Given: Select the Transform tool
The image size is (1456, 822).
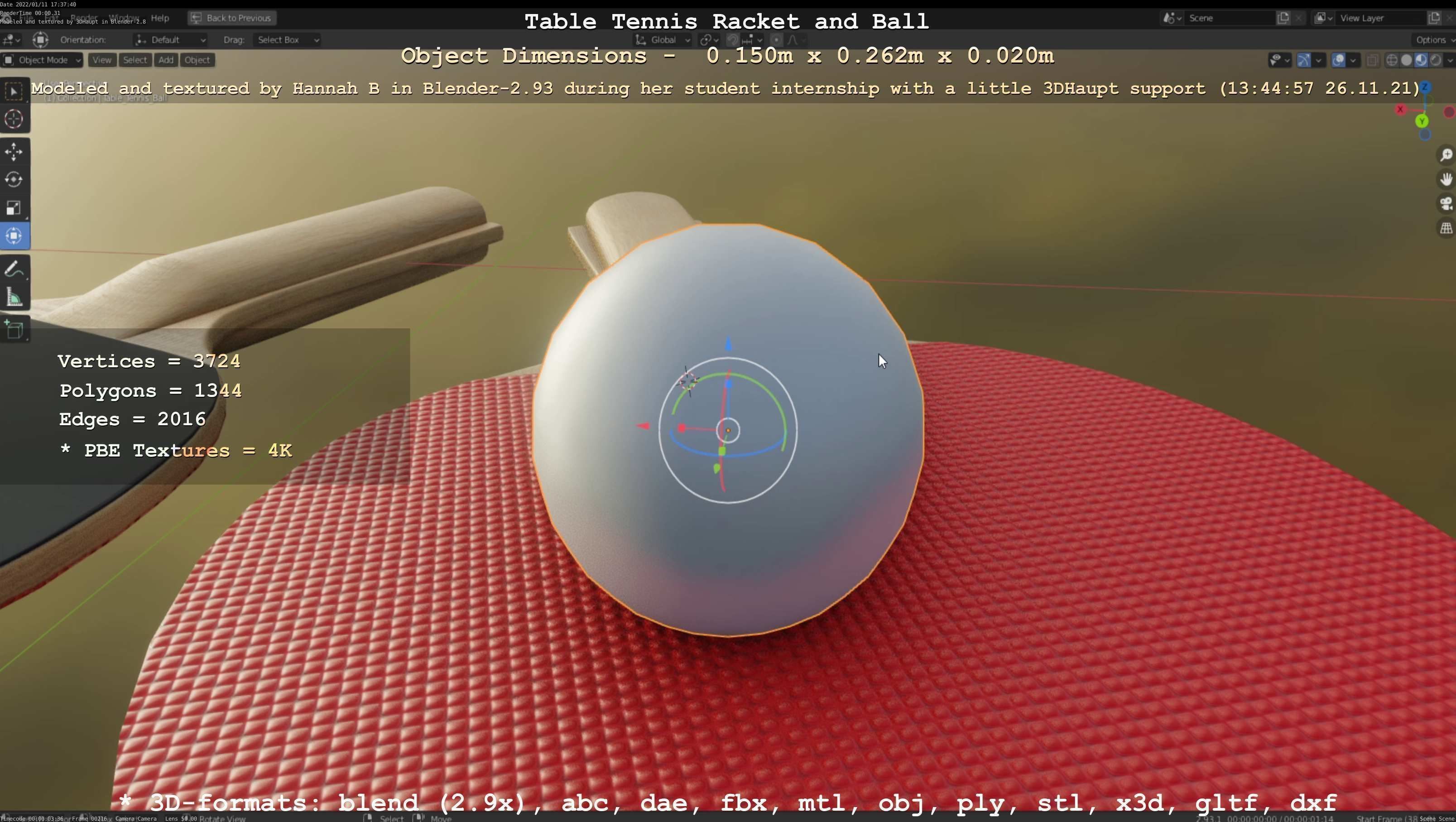Looking at the screenshot, I should click(14, 236).
